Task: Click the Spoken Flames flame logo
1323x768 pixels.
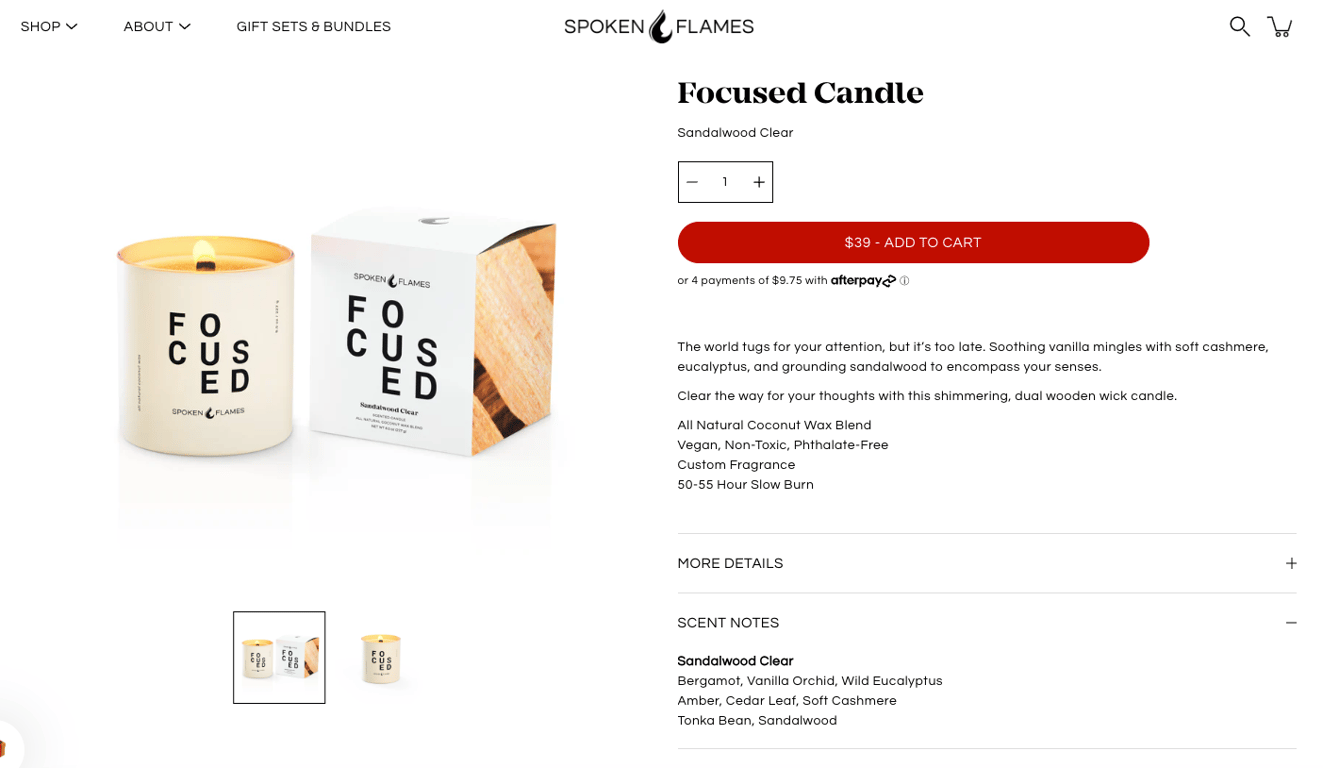Action: (659, 25)
